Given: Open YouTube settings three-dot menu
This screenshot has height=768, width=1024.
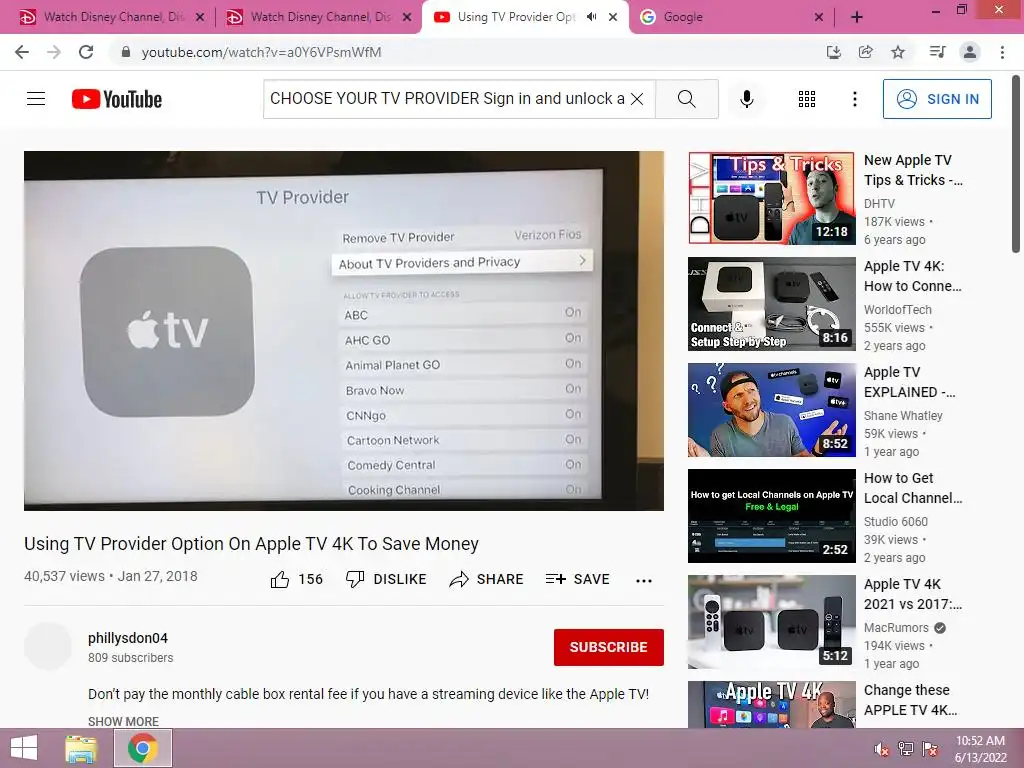Looking at the screenshot, I should [x=855, y=99].
